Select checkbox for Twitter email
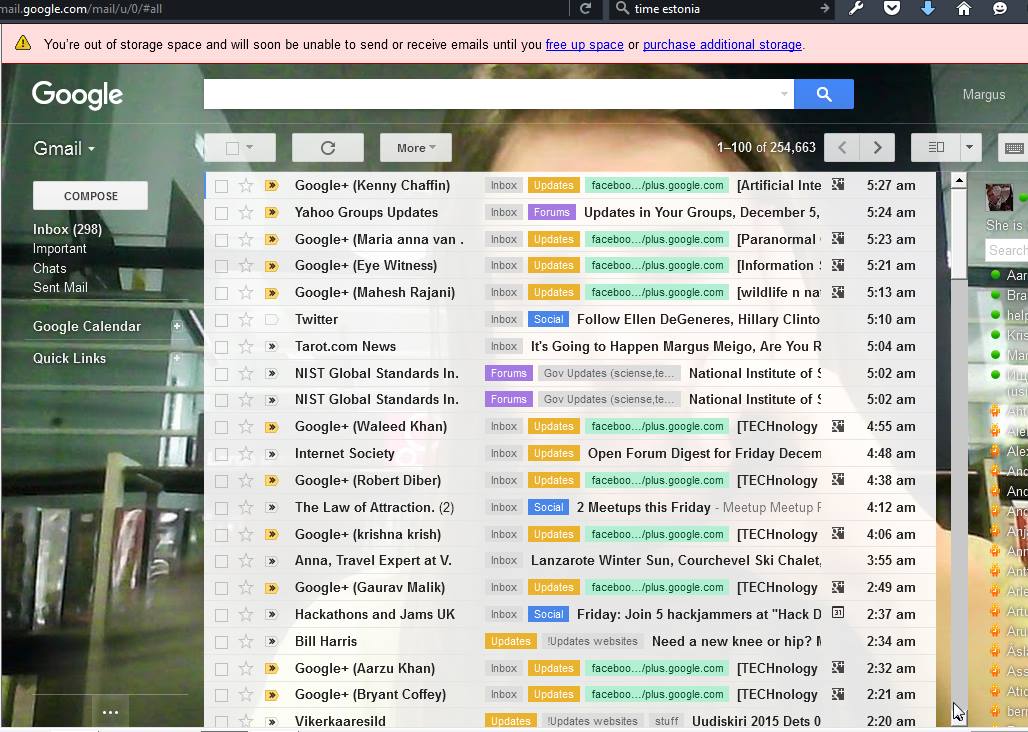 pyautogui.click(x=222, y=320)
